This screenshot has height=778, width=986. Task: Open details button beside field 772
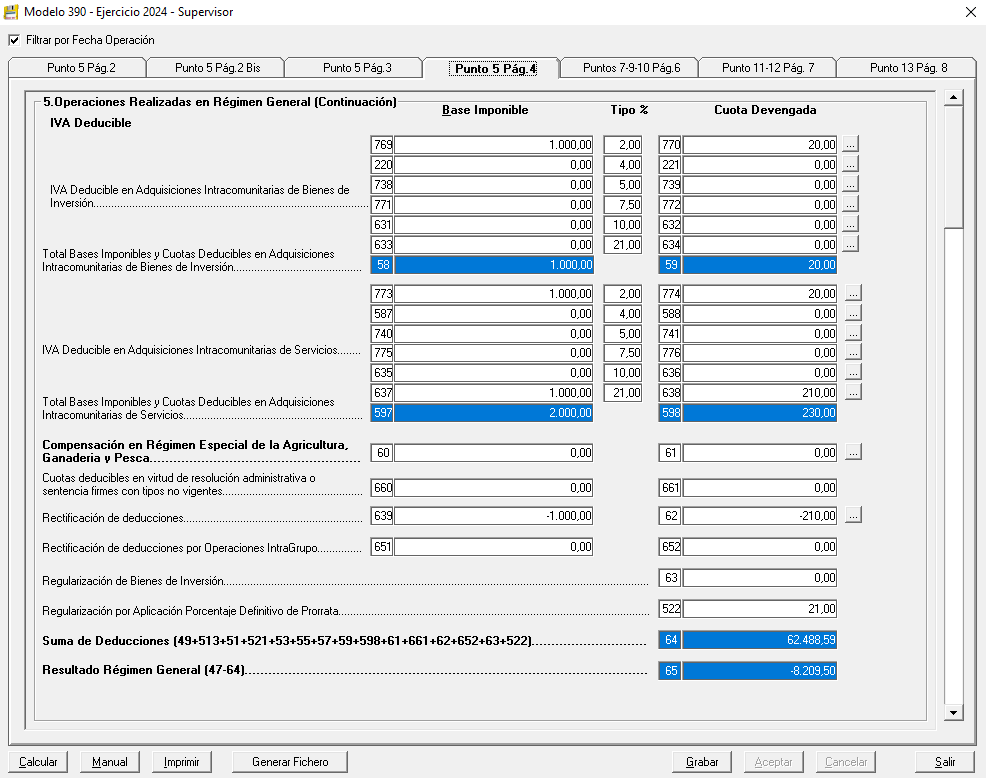[x=850, y=204]
